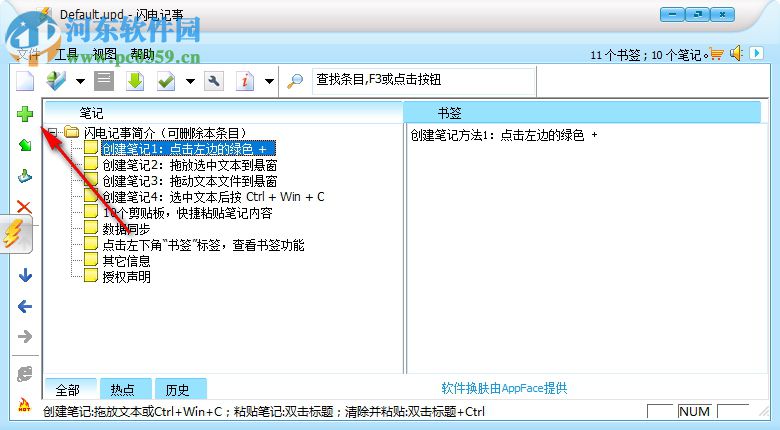Close the 闪电记事 window

[722, 14]
